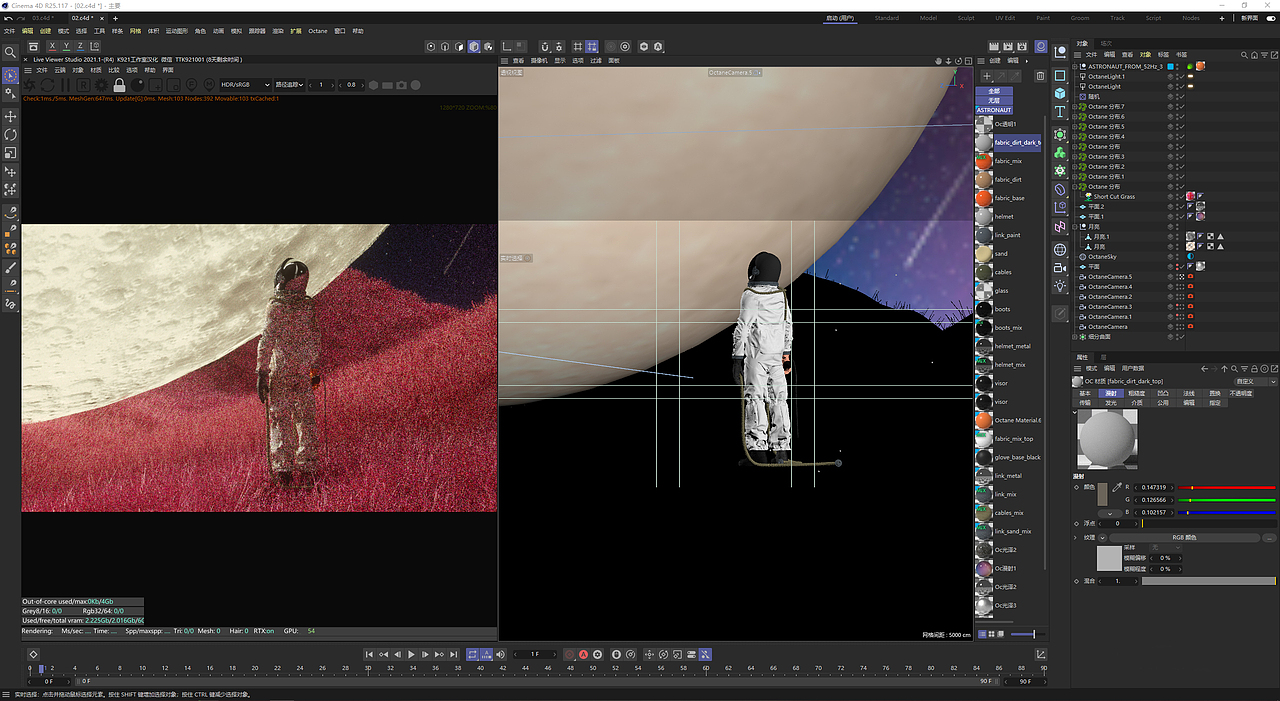The width and height of the screenshot is (1280, 701).
Task: Click the coordinate system icon beside Z
Action: (93, 46)
